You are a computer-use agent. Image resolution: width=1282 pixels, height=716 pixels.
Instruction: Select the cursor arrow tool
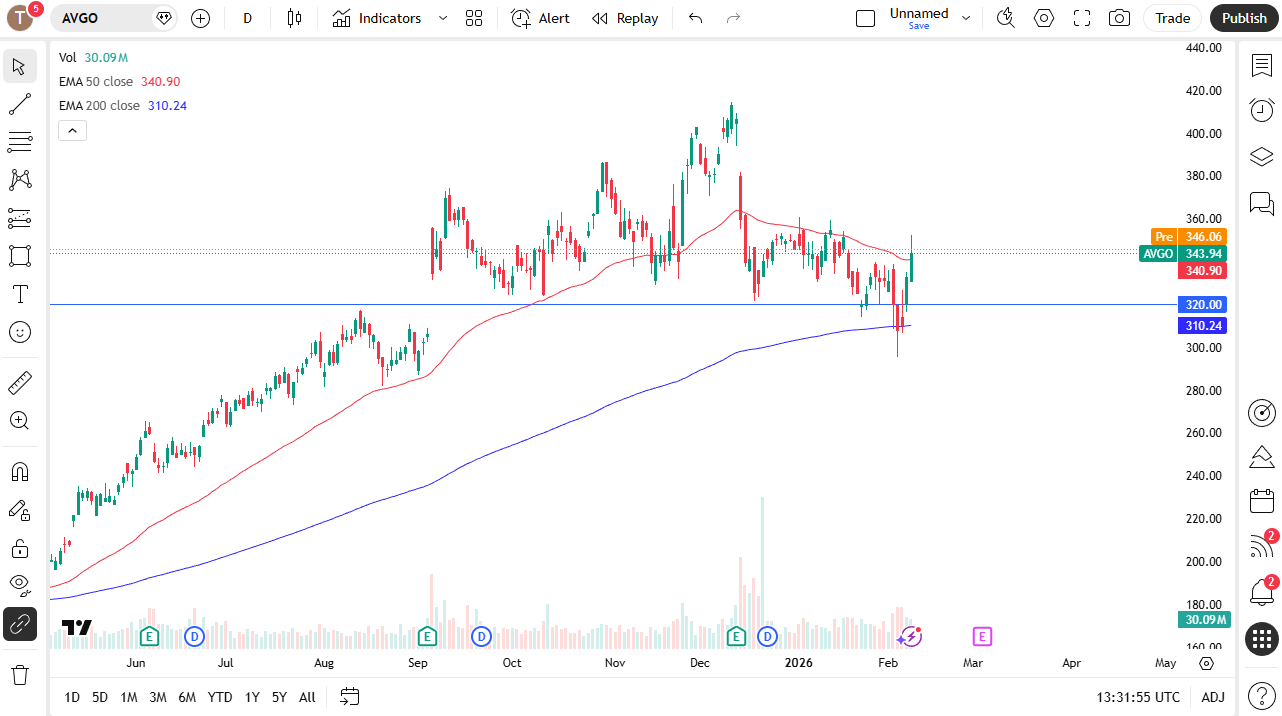19,66
